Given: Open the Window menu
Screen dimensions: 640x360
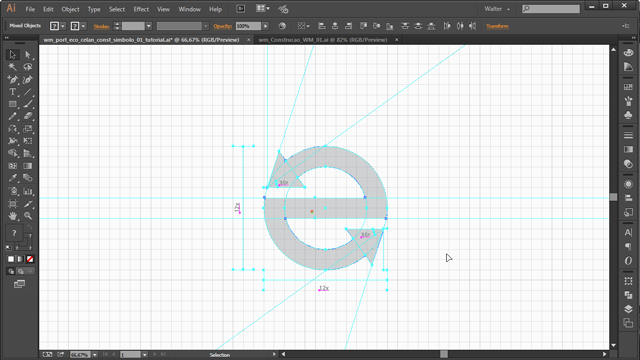Looking at the screenshot, I should pos(189,9).
